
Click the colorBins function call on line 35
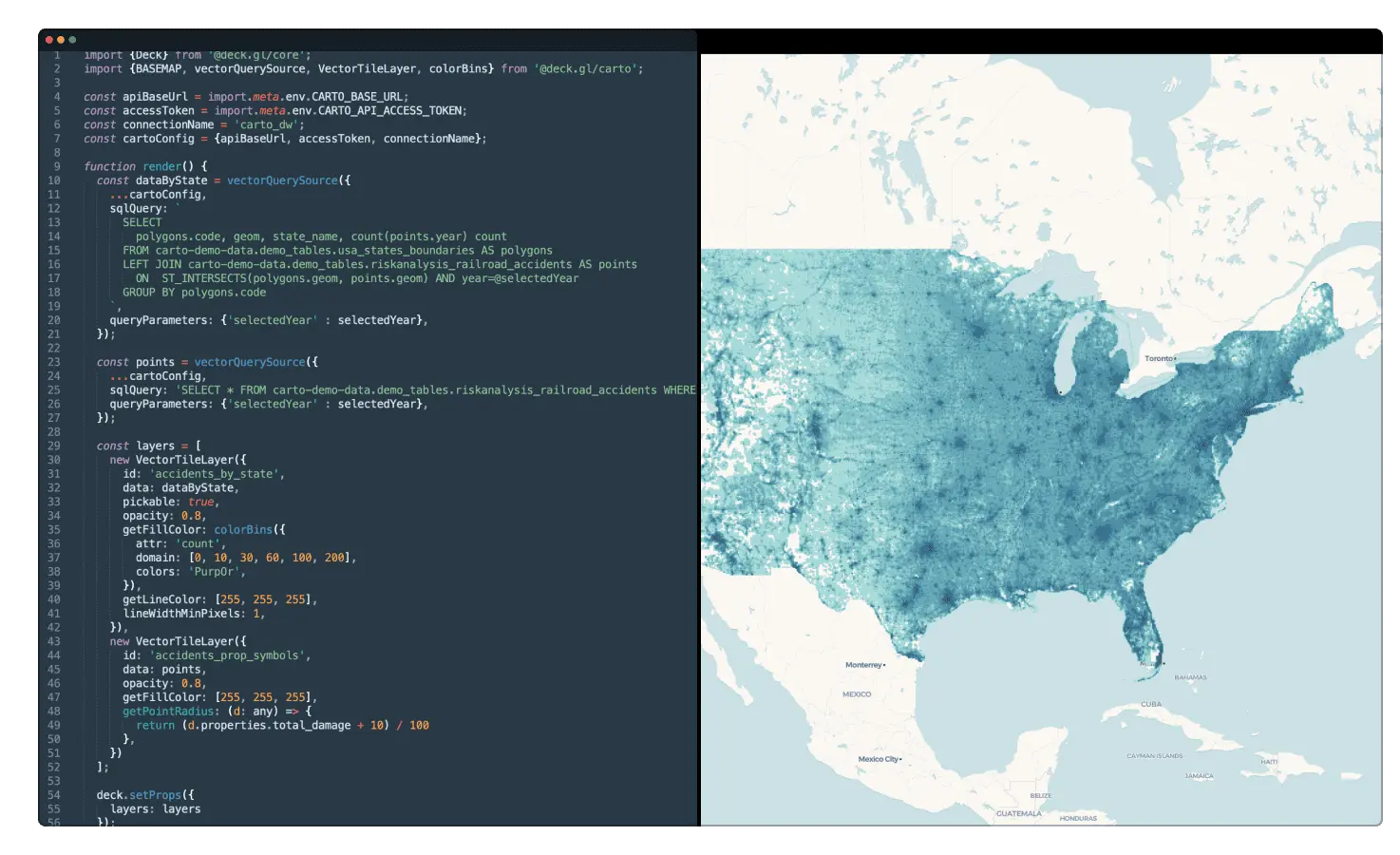(244, 529)
